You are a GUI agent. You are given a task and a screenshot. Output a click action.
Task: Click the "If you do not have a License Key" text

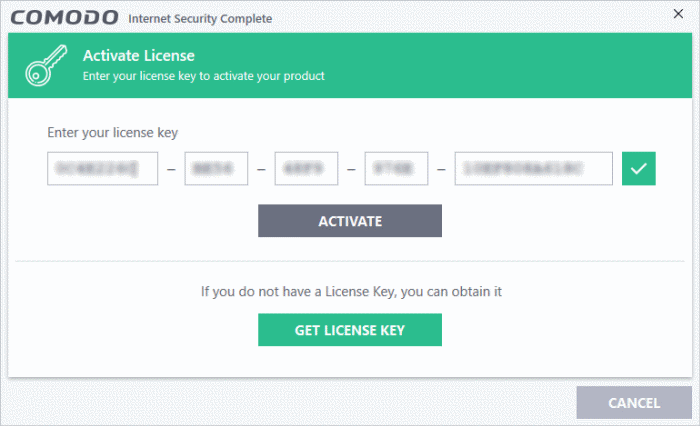(350, 292)
